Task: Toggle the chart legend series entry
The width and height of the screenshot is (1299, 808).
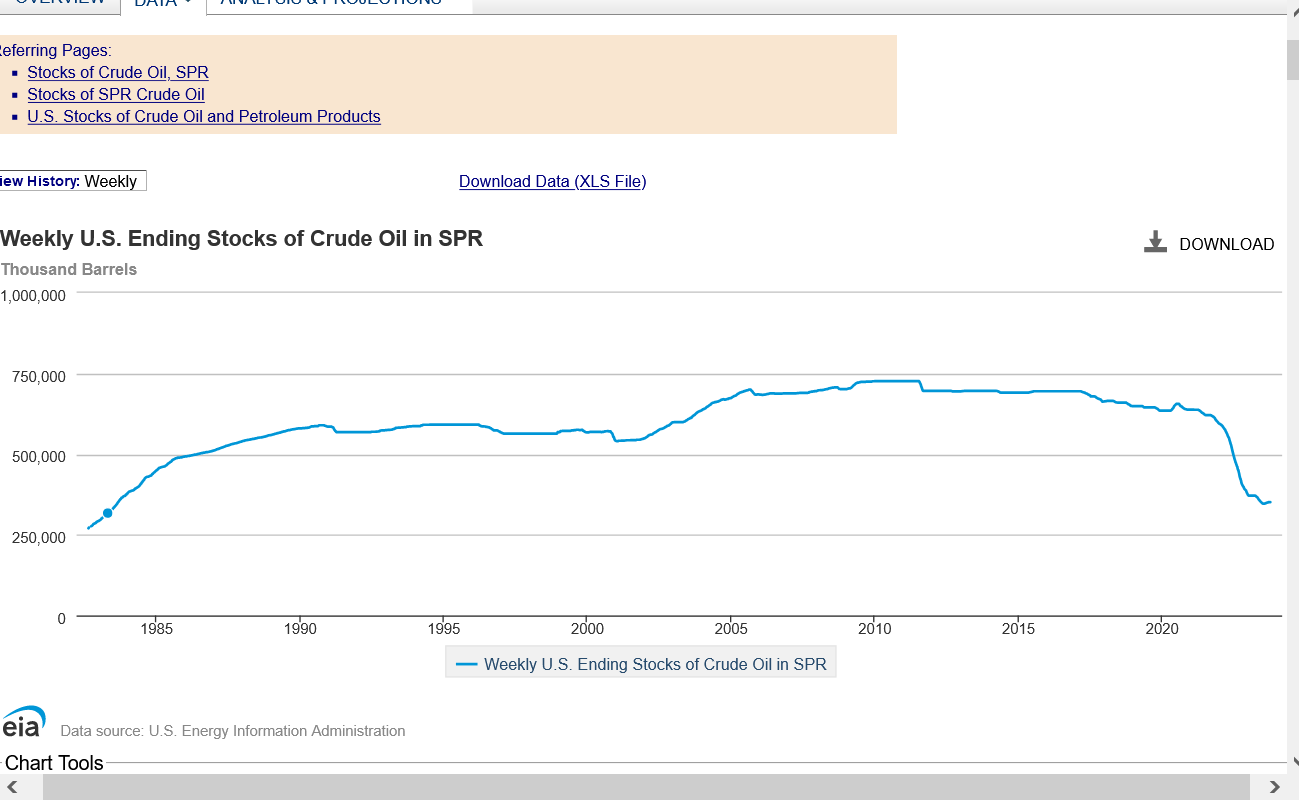Action: coord(641,664)
